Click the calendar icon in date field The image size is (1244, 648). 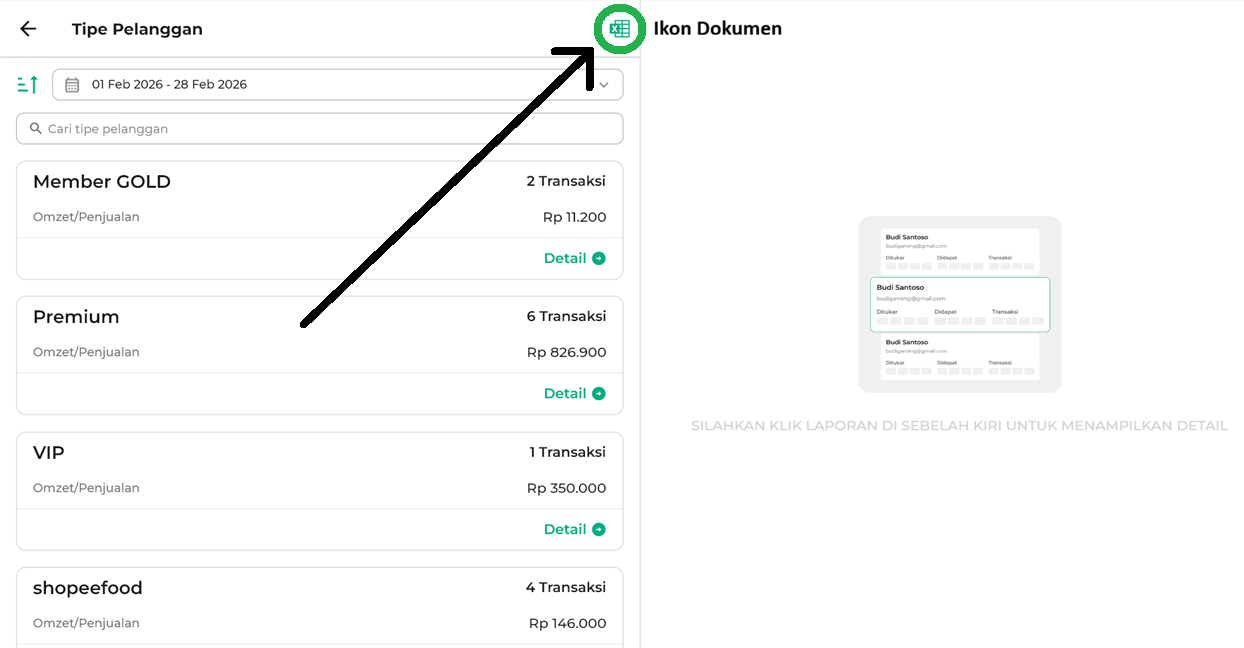point(72,85)
